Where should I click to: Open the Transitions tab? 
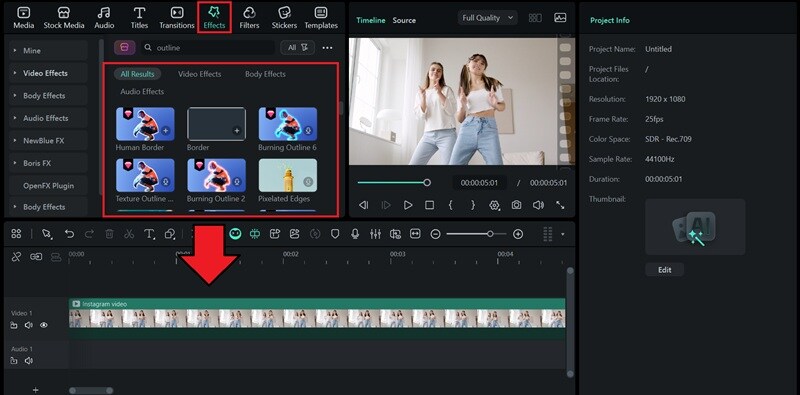click(177, 18)
